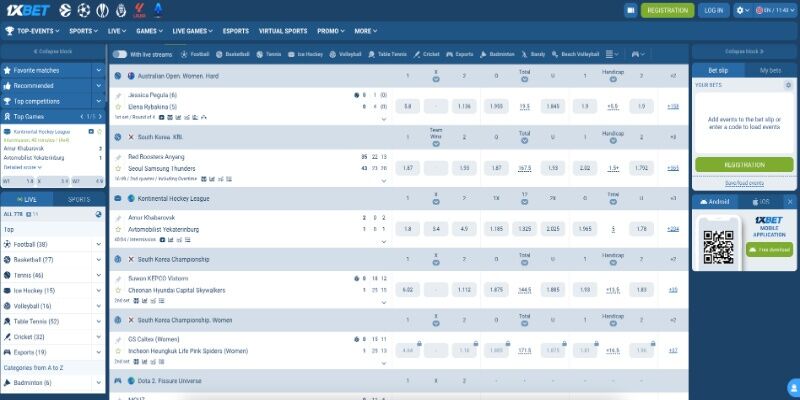Open the VIRTUAL SPORTS menu item

283,31
